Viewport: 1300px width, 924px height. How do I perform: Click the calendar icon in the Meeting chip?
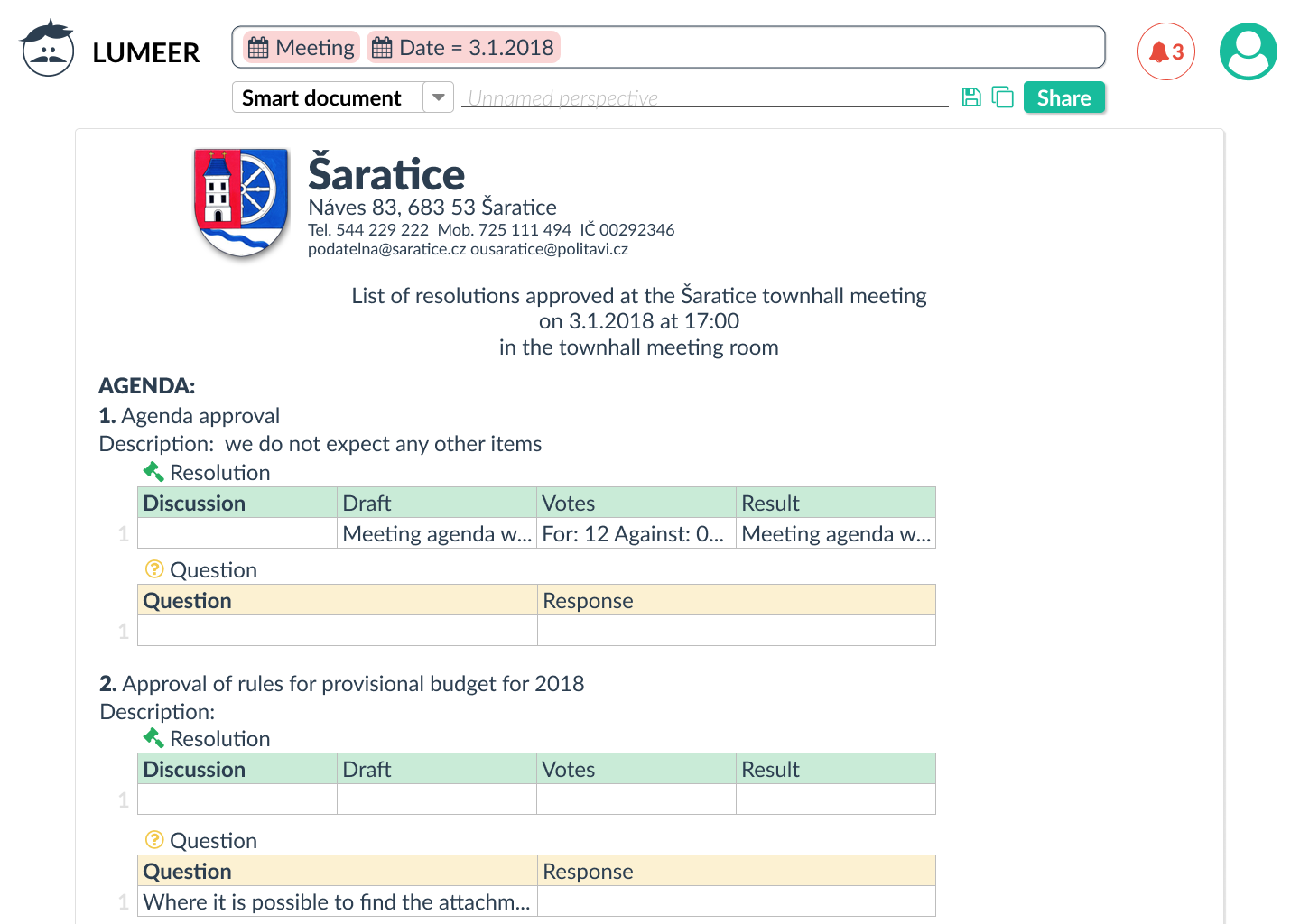(x=258, y=48)
